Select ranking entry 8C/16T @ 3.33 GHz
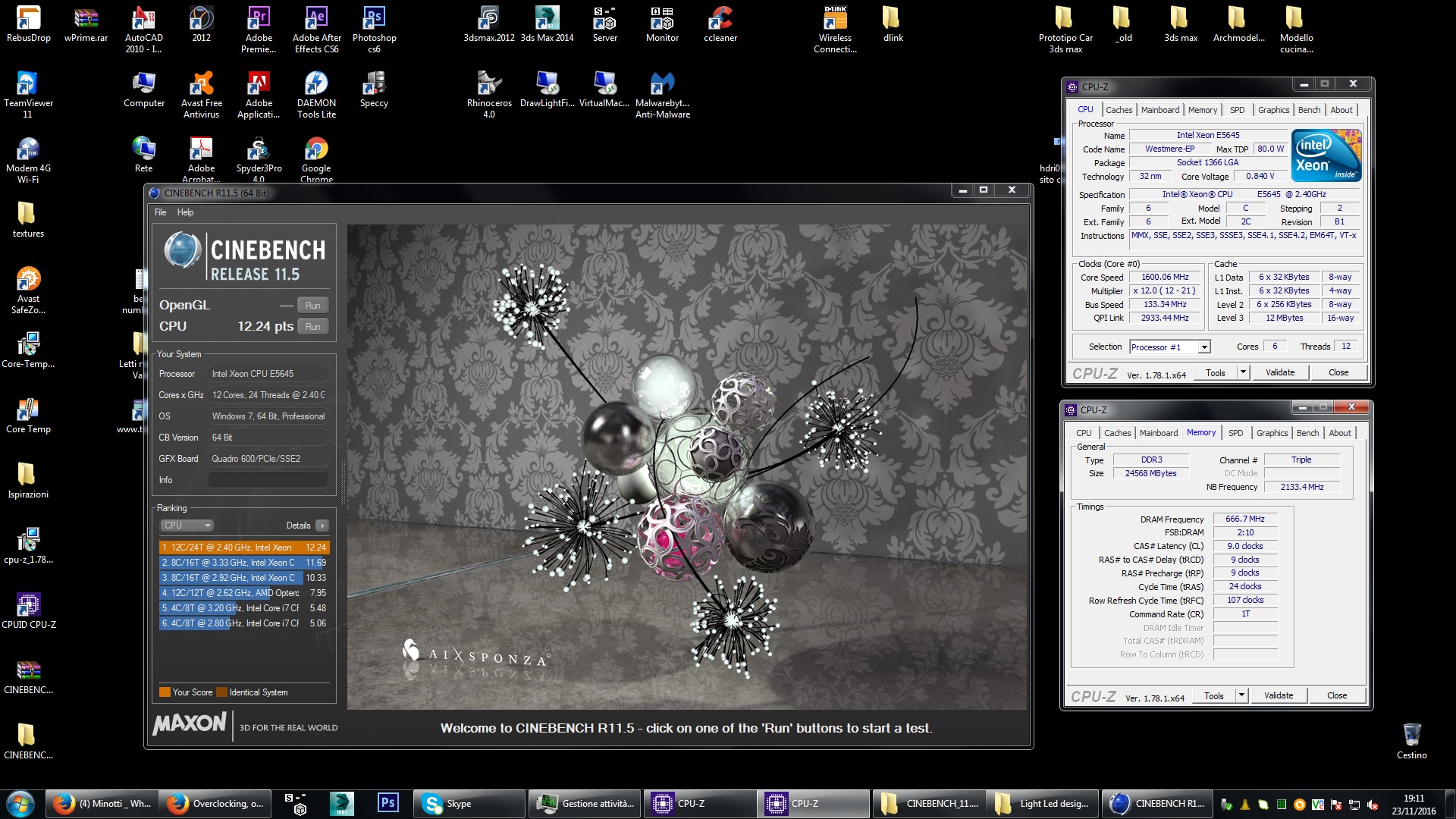Viewport: 1456px width, 819px height. [x=243, y=563]
